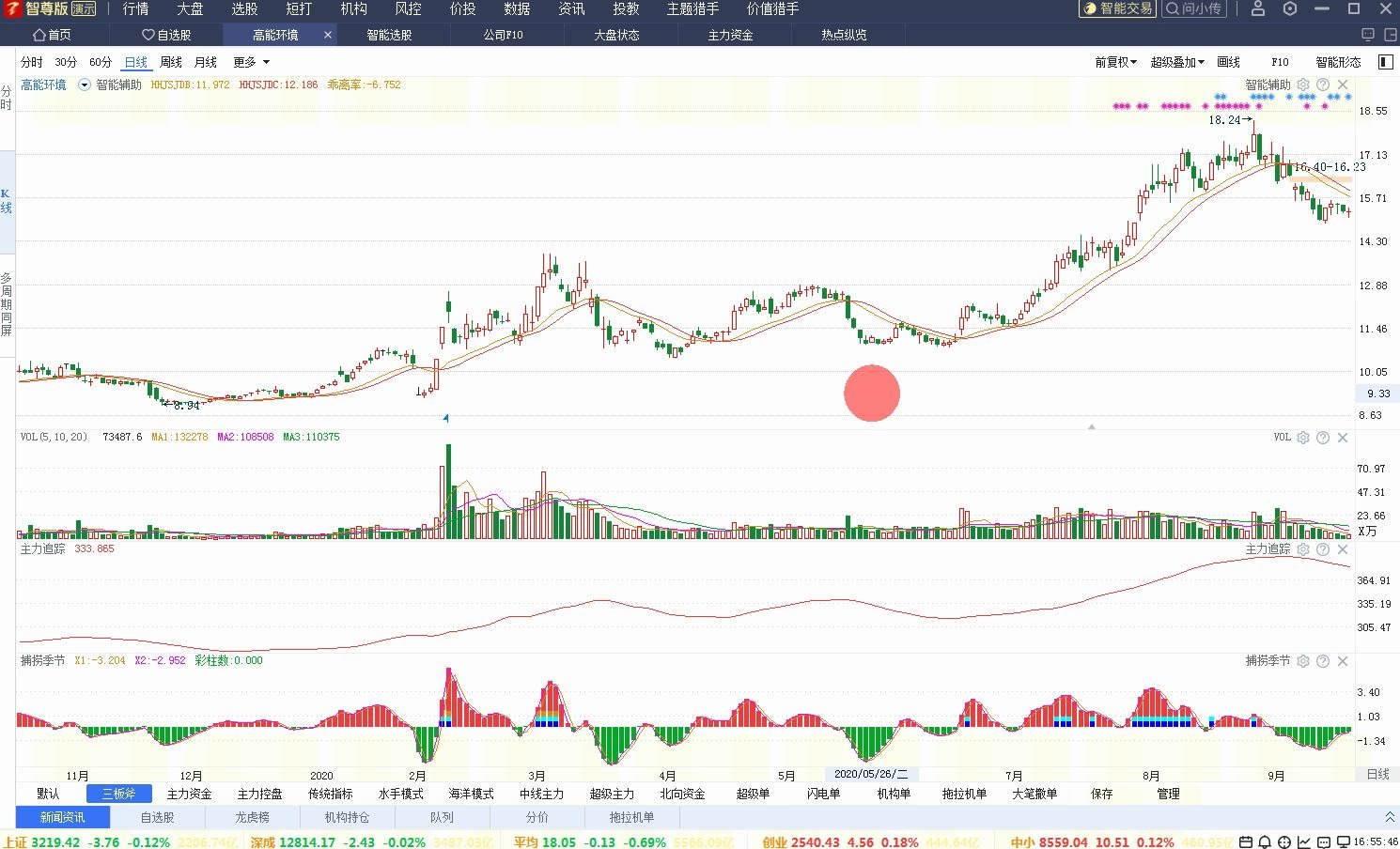This screenshot has width=1400, height=849.
Task: Select 海洋模式 indicator template
Action: point(471,794)
